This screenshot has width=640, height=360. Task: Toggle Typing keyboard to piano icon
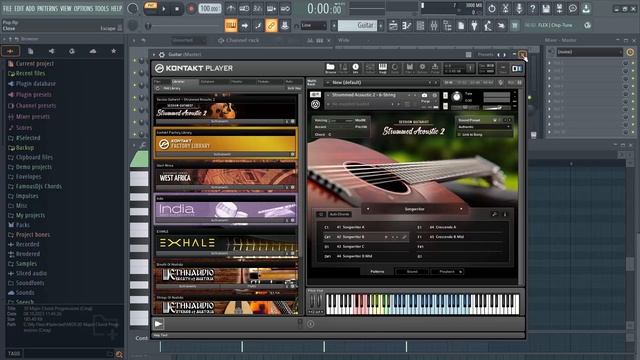231,26
